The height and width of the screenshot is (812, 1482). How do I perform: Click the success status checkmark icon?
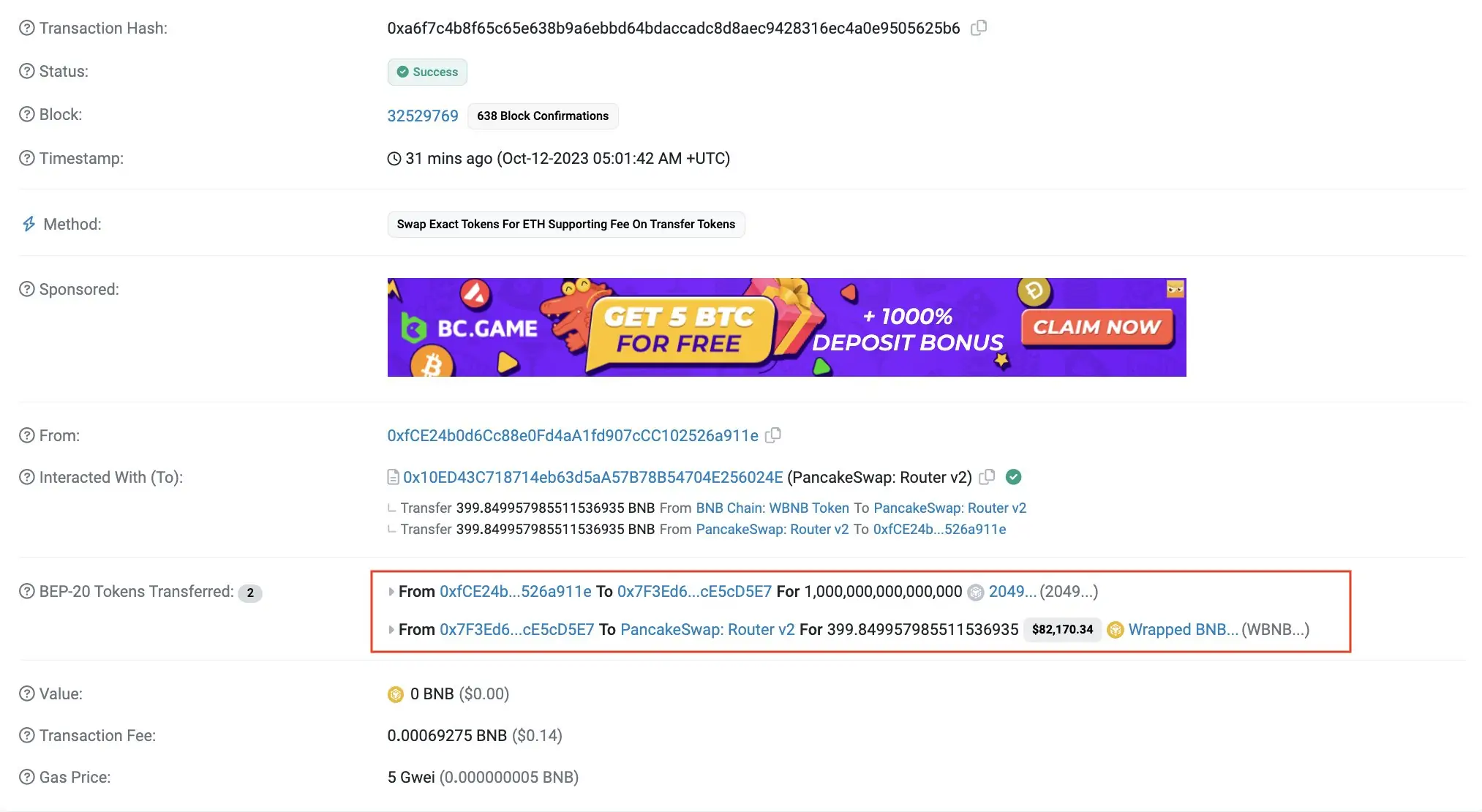pyautogui.click(x=402, y=71)
